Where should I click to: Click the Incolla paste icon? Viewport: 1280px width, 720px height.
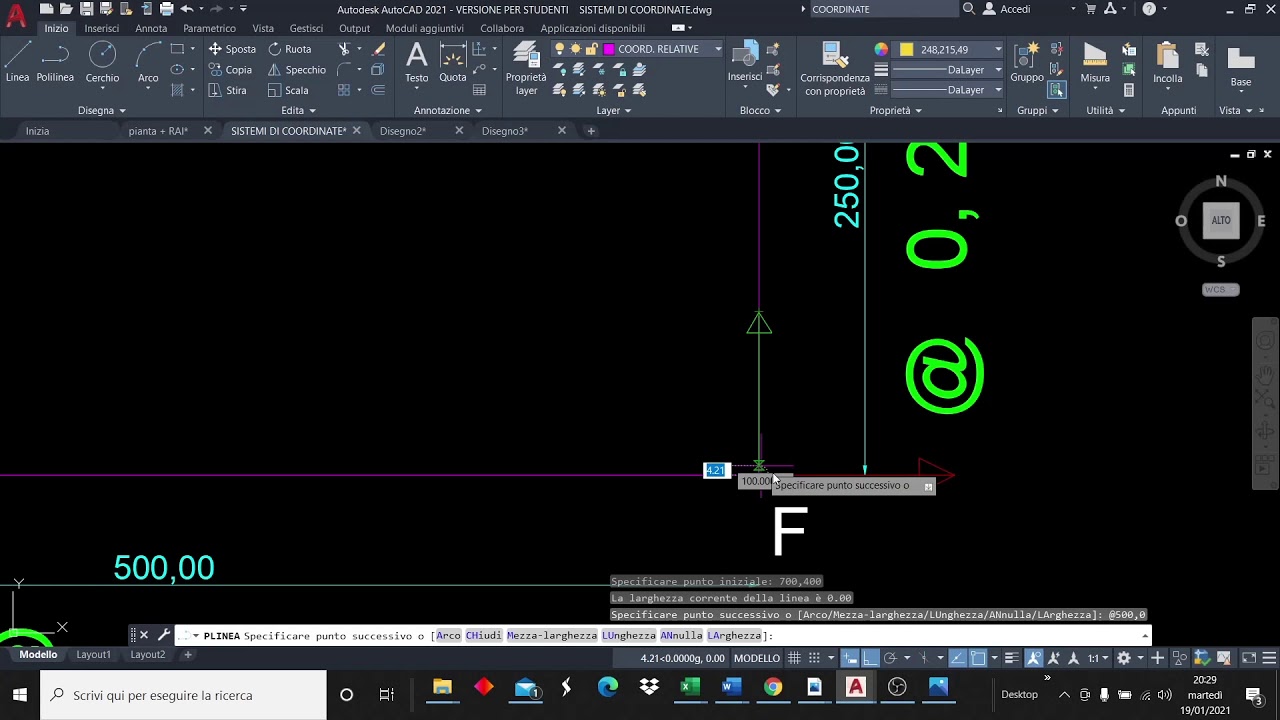coord(1167,63)
